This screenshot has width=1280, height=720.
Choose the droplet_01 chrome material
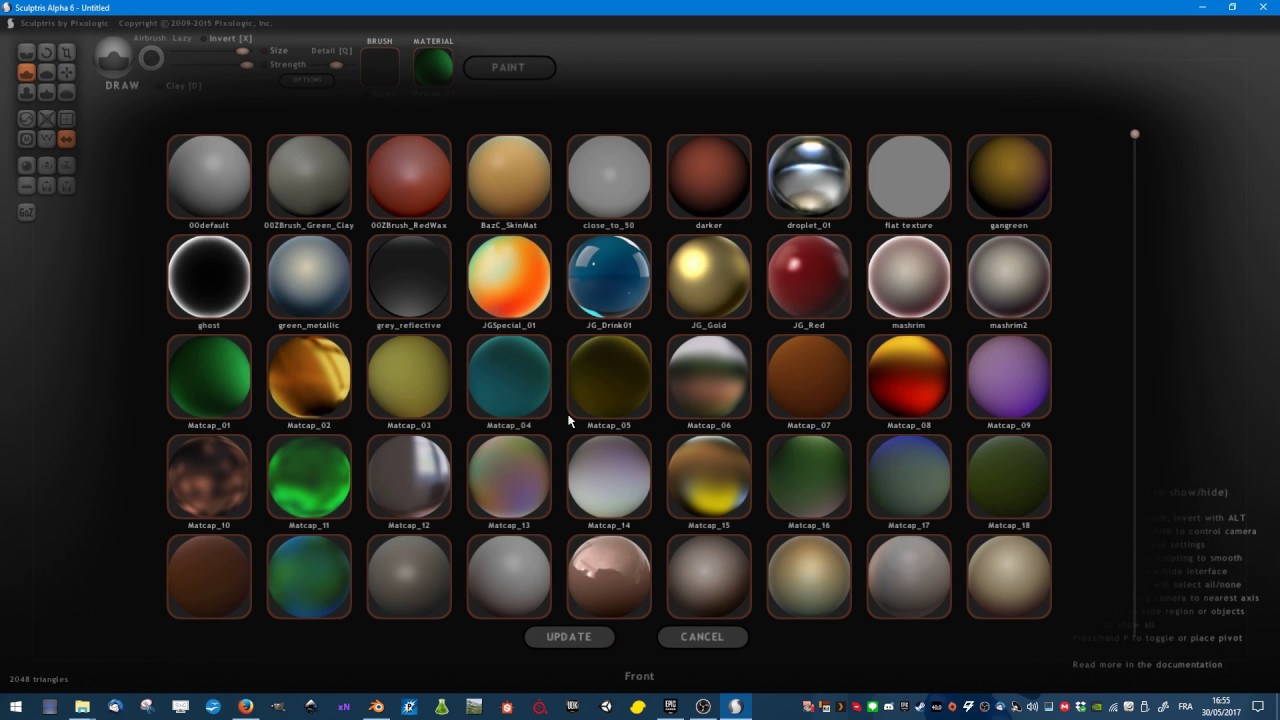(809, 177)
